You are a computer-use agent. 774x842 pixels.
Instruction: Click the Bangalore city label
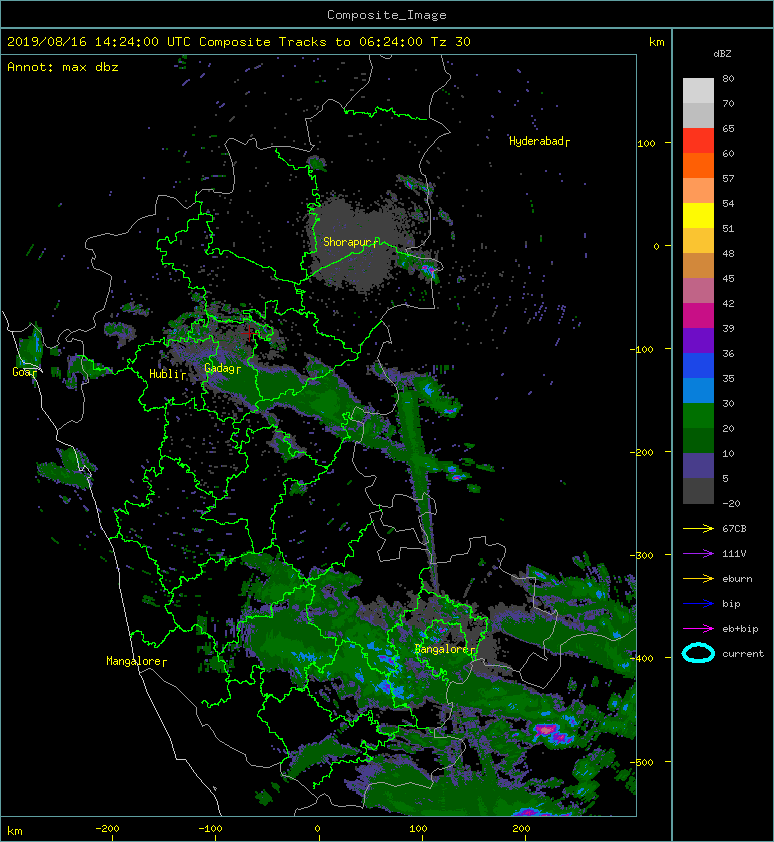click(445, 649)
